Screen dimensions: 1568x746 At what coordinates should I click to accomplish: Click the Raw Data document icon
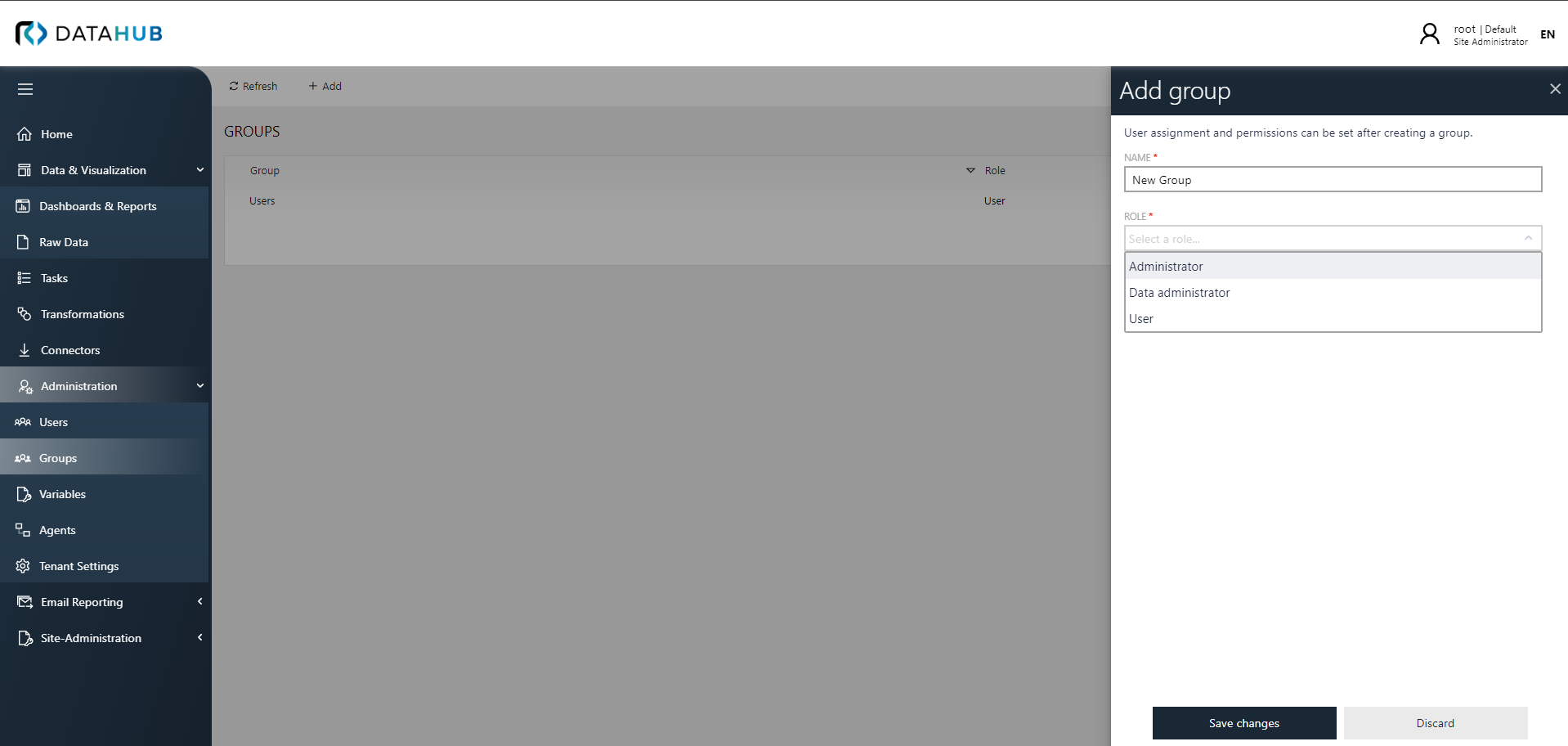click(22, 241)
